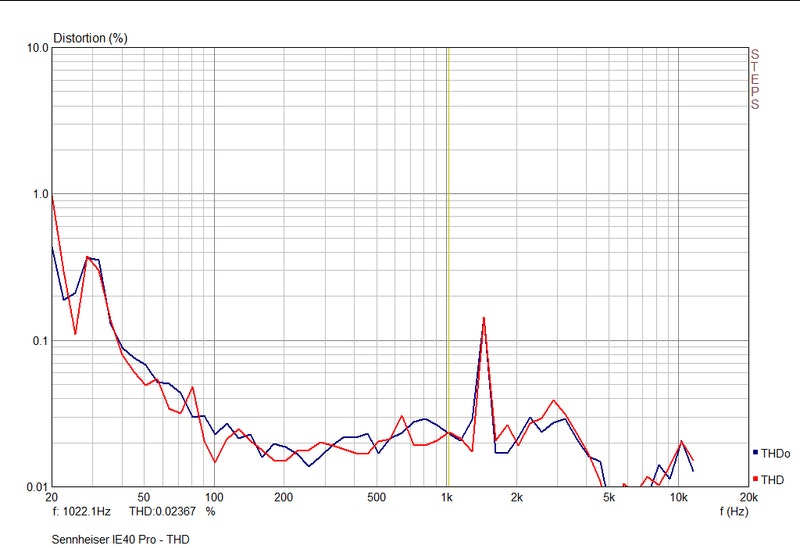The width and height of the screenshot is (800, 548).
Task: Click the Distortion (%) axis title
Action: [91, 39]
